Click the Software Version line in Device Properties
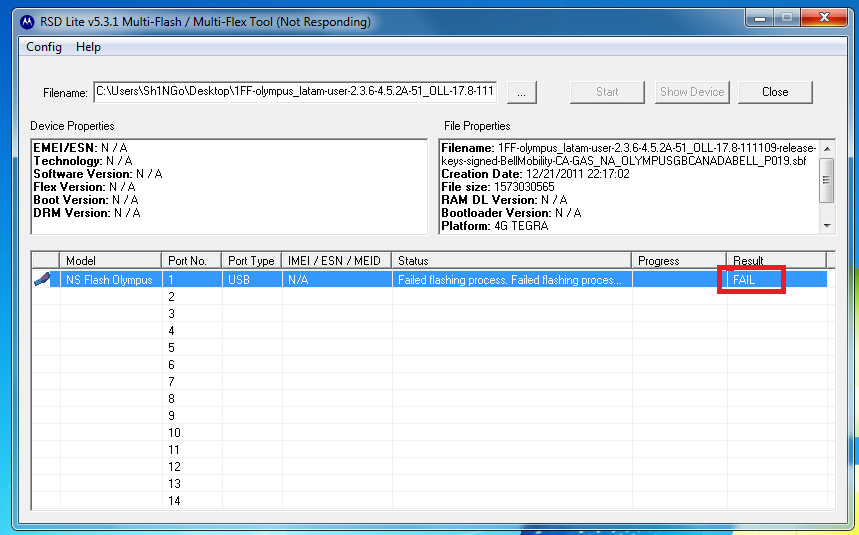859x535 pixels. click(x=98, y=174)
